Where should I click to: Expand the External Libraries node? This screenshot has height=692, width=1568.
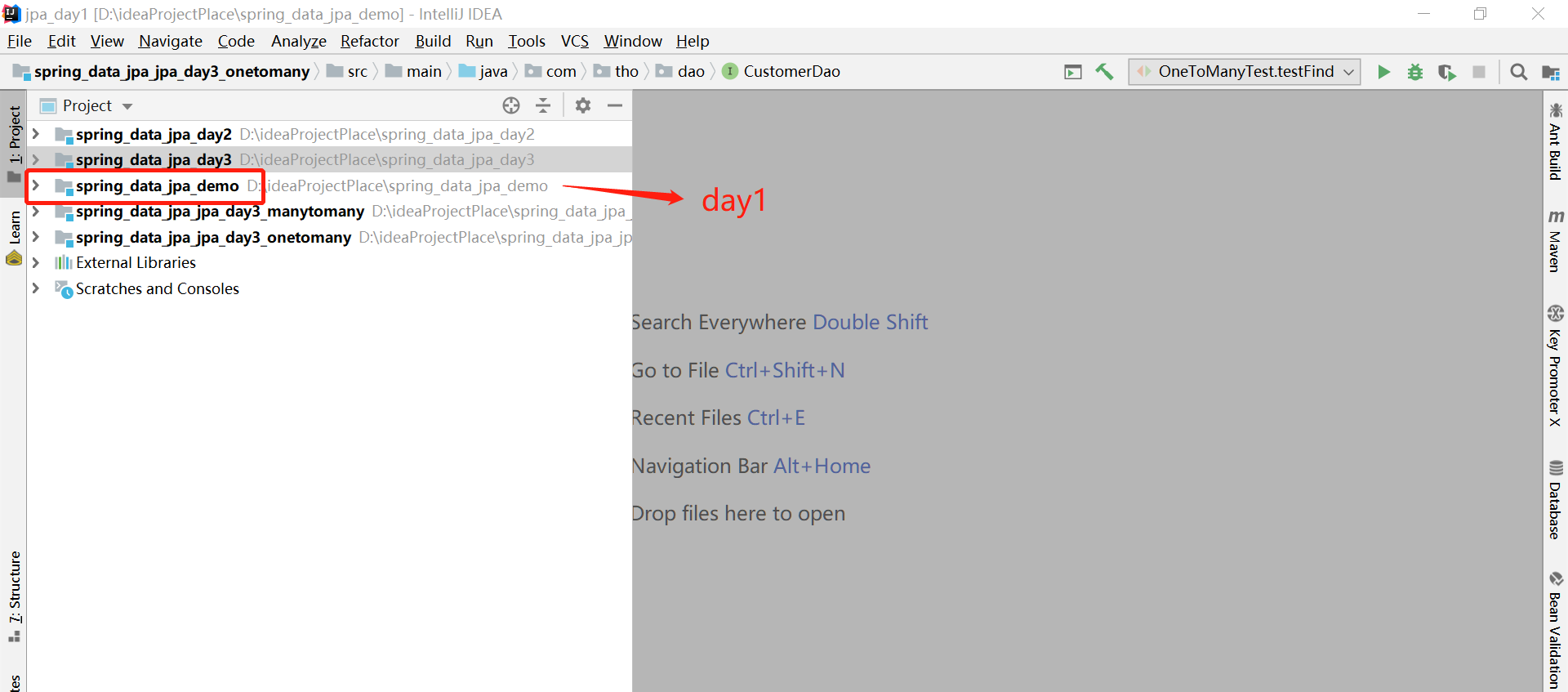coord(36,262)
